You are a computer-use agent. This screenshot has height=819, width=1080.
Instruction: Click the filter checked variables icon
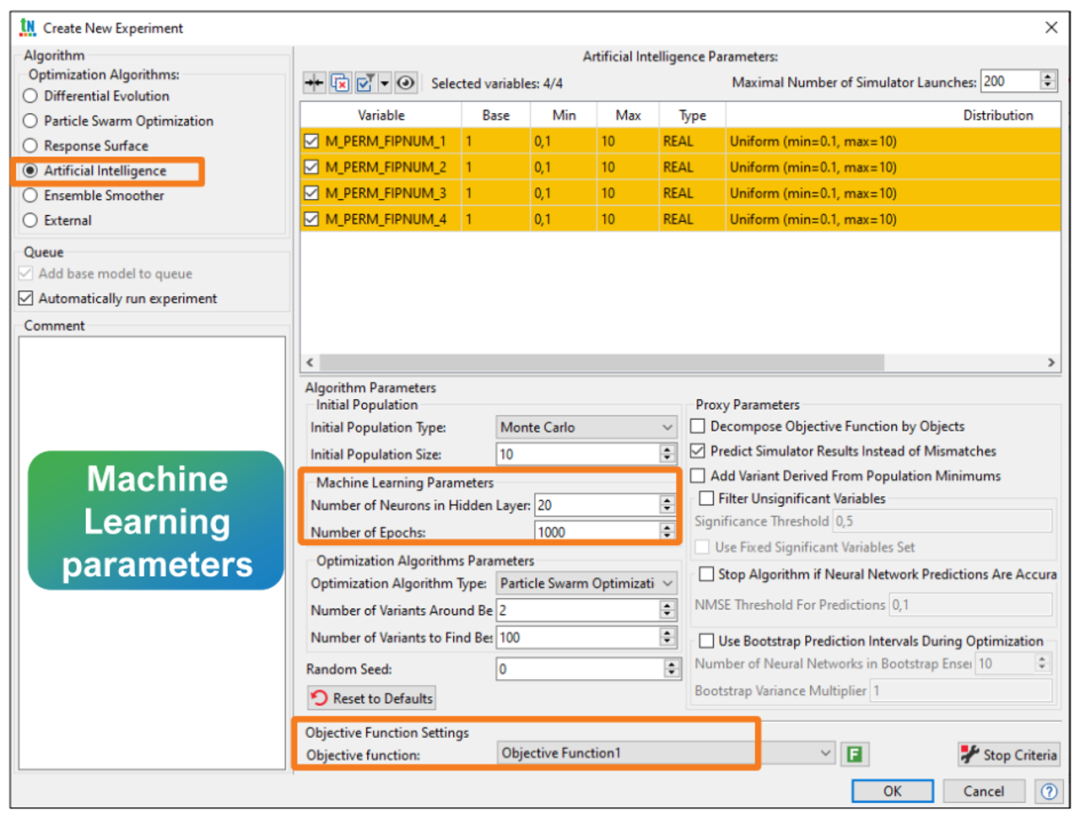[x=365, y=83]
